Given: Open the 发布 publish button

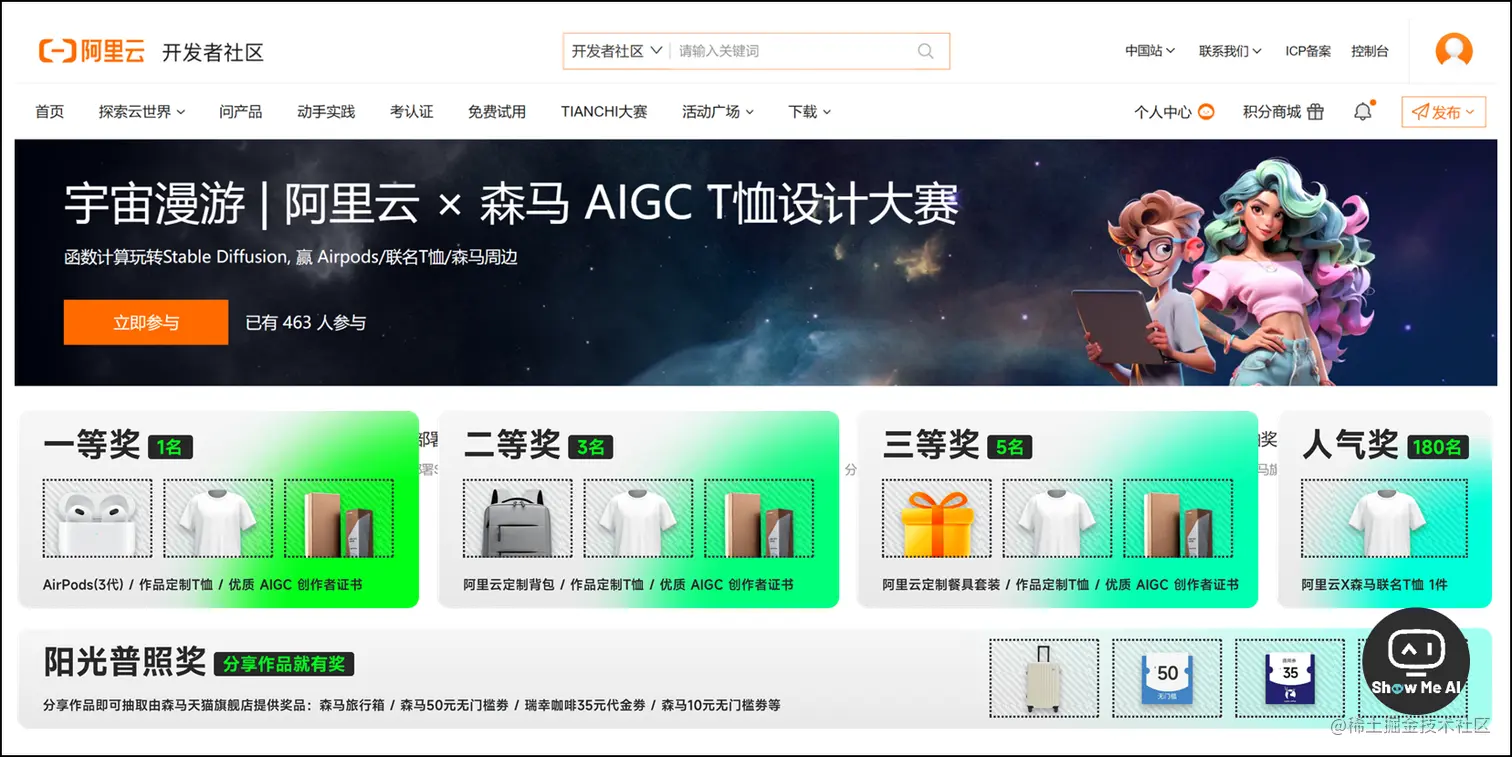Looking at the screenshot, I should pos(1443,112).
